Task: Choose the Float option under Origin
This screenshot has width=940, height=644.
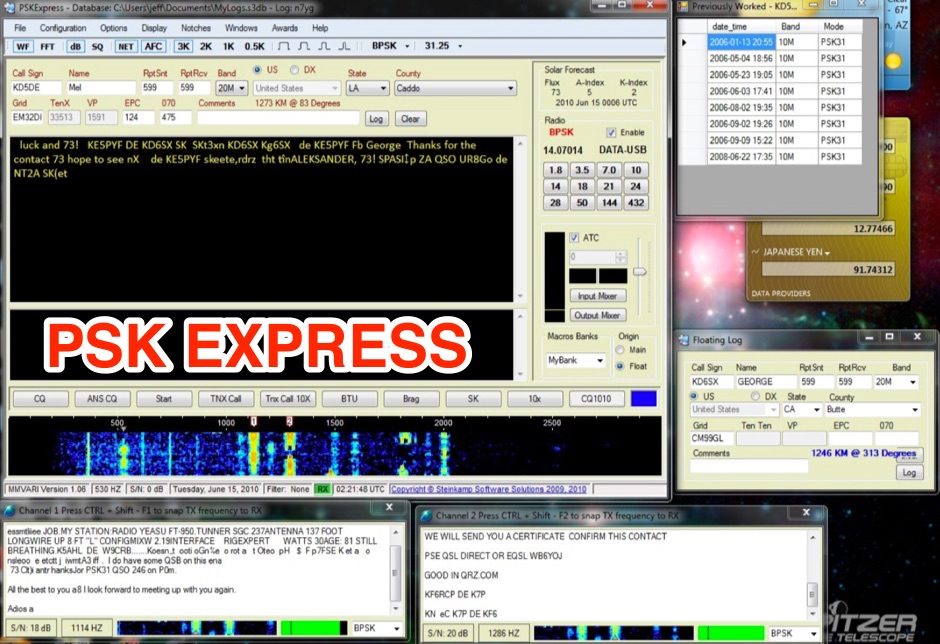Action: 619,366
